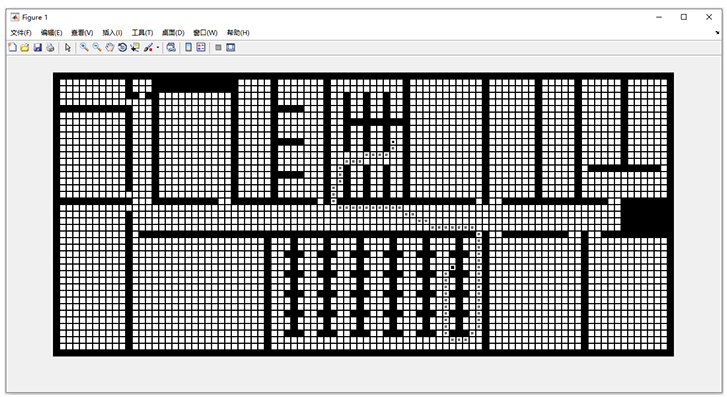727x397 pixels.
Task: Open a file with the folder icon
Action: pyautogui.click(x=25, y=47)
